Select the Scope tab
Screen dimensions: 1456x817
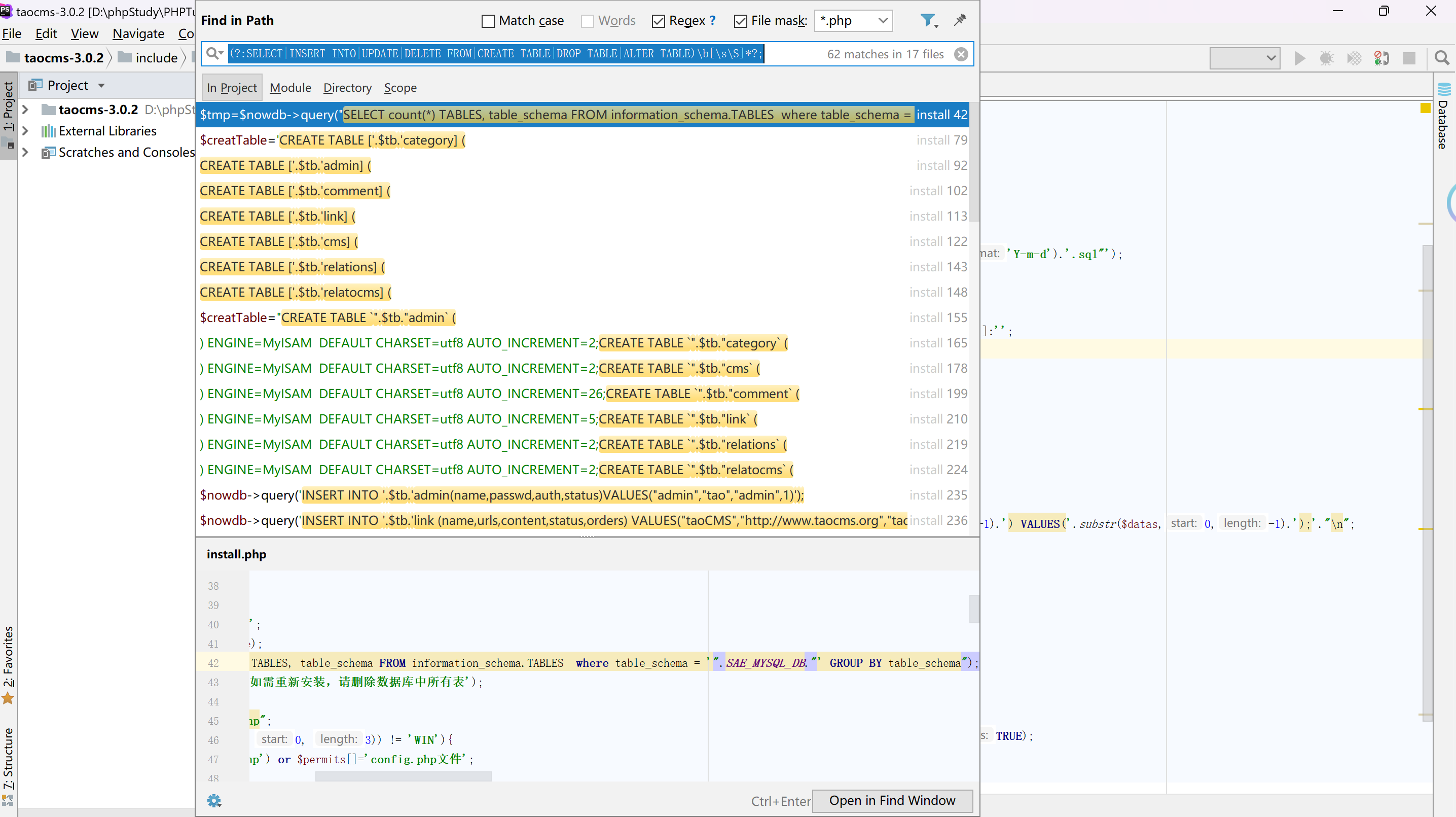pos(400,88)
